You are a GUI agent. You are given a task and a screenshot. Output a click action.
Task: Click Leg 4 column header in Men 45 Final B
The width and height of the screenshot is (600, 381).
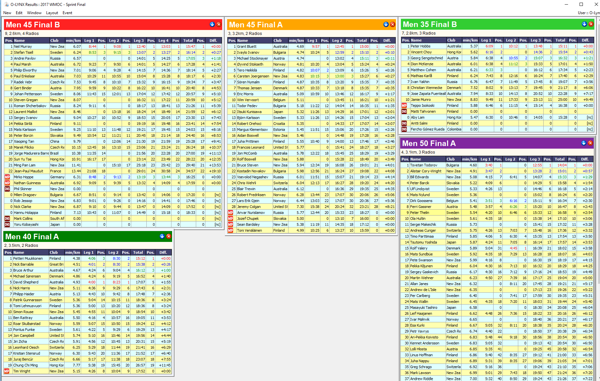[x=164, y=41]
